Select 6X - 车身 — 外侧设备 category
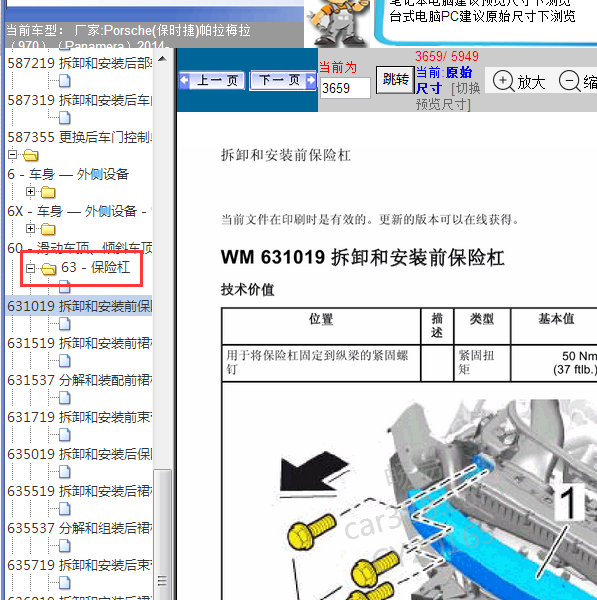 coord(80,211)
